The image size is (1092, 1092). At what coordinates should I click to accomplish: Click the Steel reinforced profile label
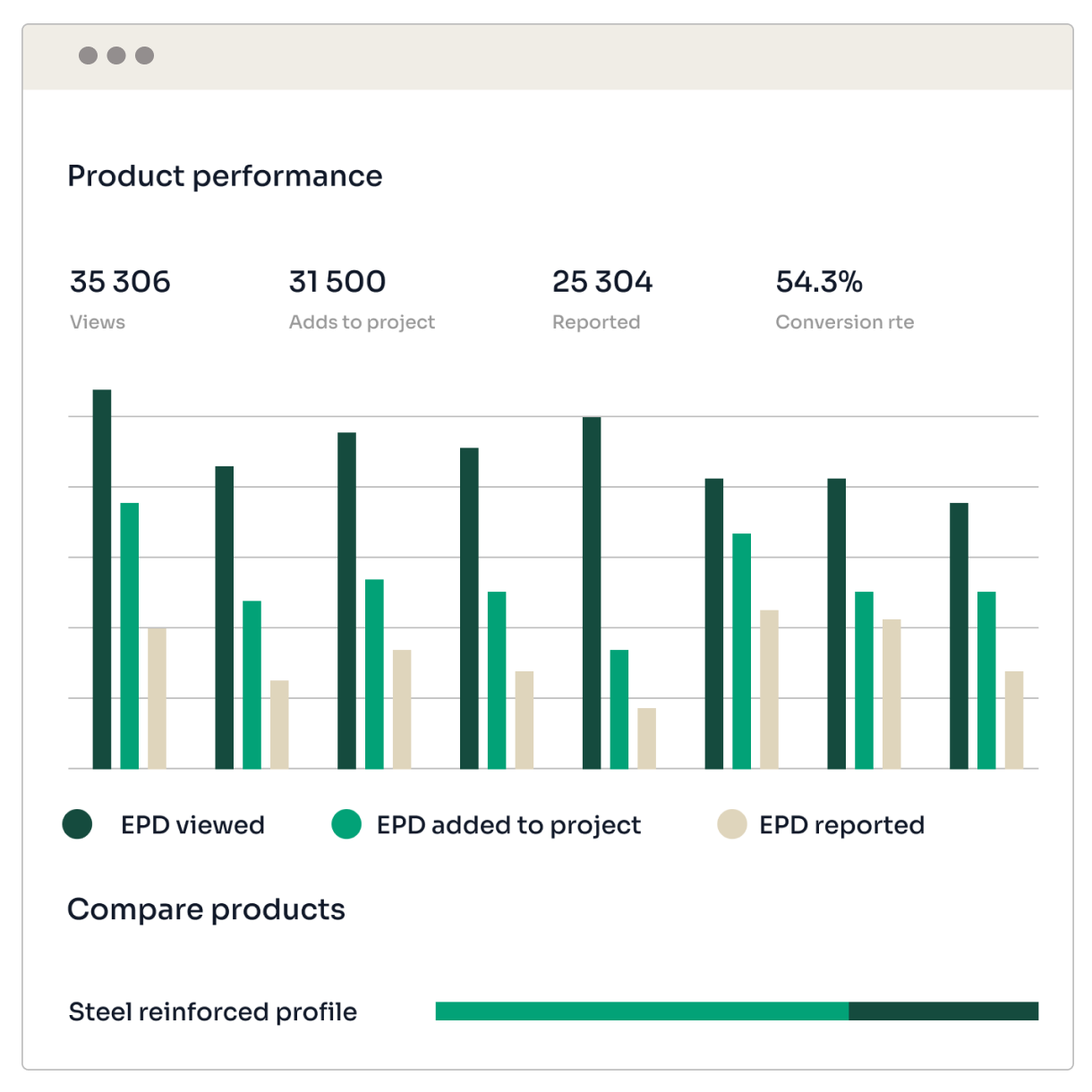pos(212,1011)
